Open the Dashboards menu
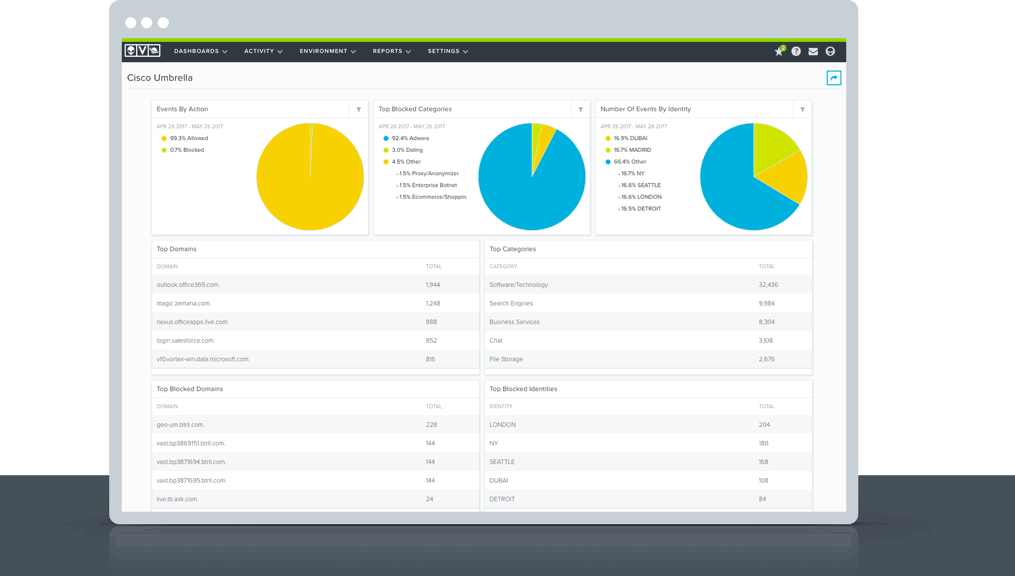The image size is (1015, 576). [x=201, y=51]
